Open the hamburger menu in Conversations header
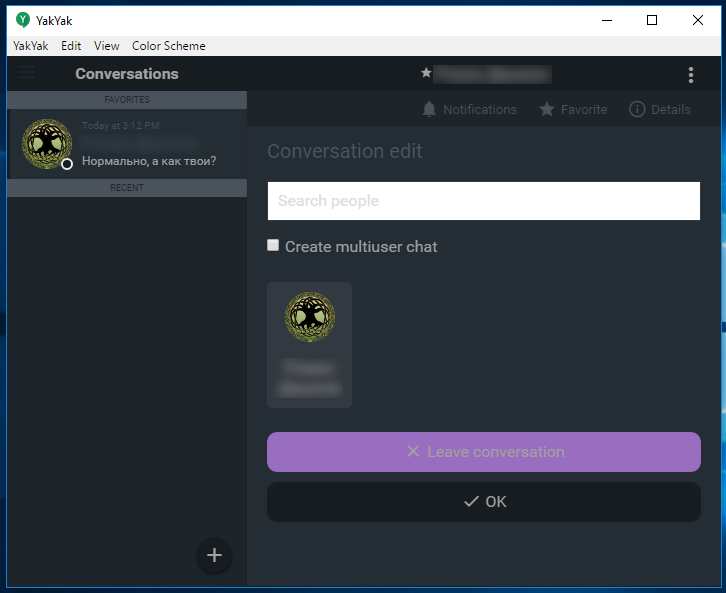726x593 pixels. [26, 73]
